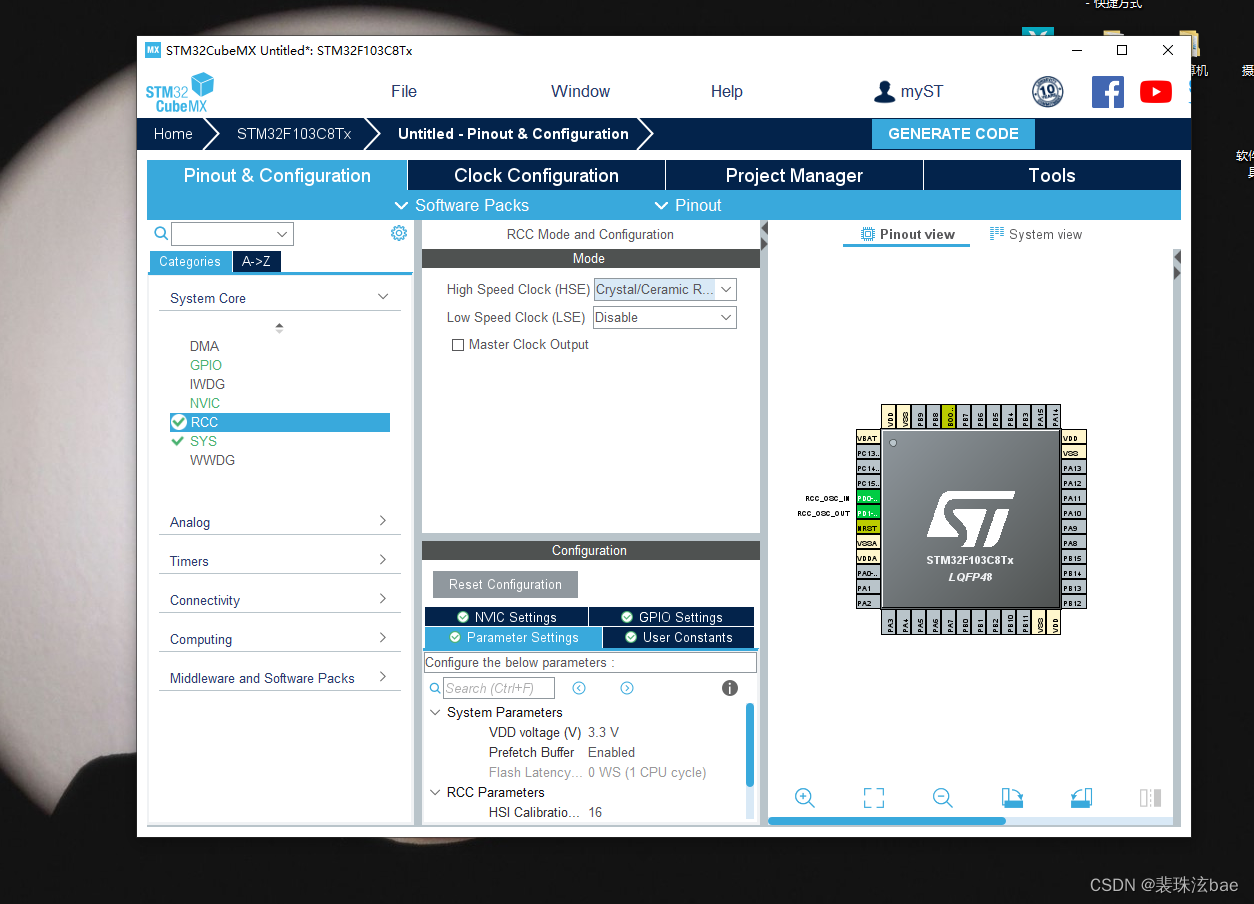Click the parameter info icon
Screen dimensions: 1254x904
[x=730, y=688]
